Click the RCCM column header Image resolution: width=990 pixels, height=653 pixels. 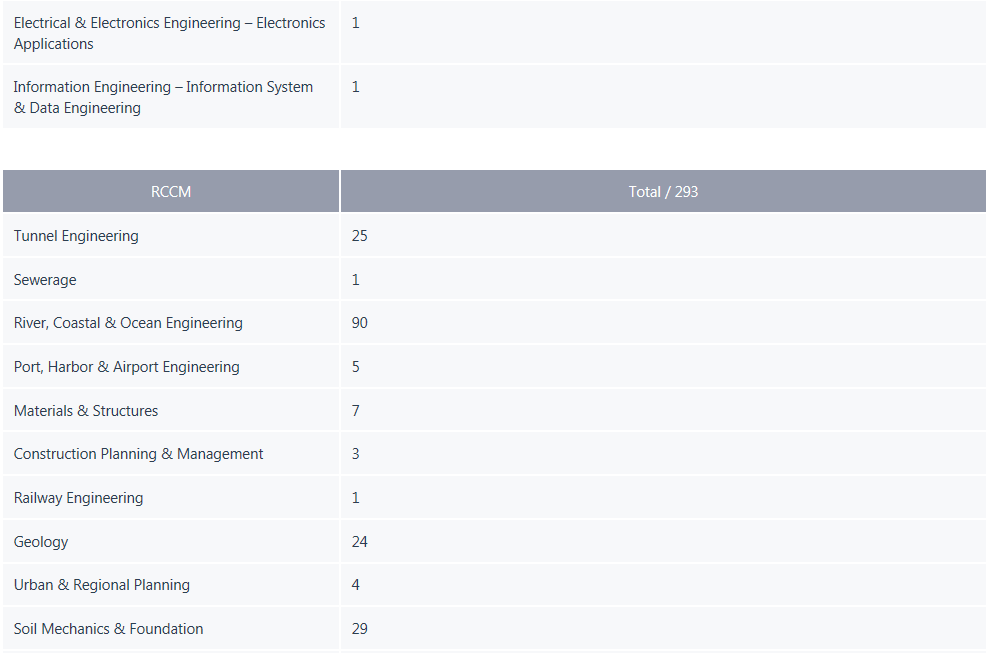coord(170,191)
